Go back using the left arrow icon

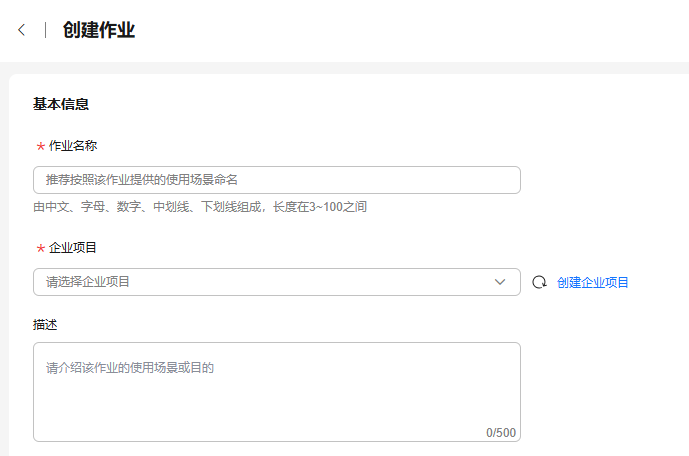[21, 30]
